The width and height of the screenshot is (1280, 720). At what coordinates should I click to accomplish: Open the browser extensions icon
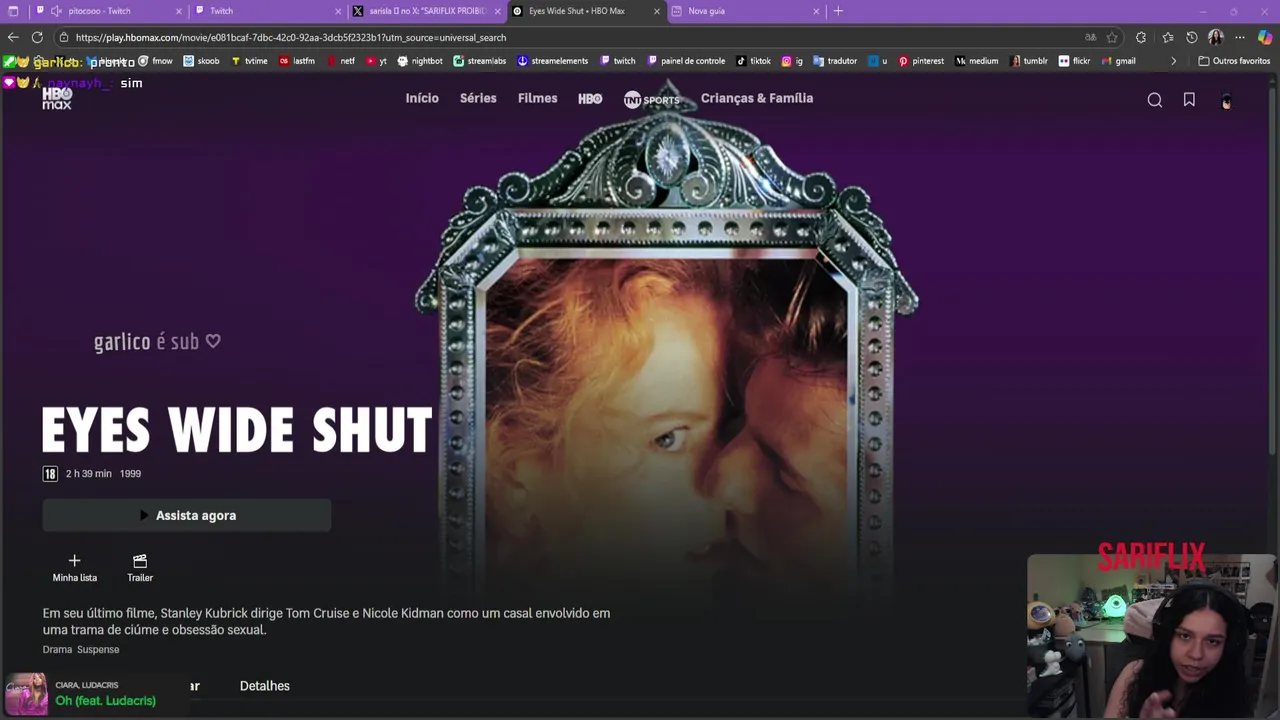(1141, 37)
